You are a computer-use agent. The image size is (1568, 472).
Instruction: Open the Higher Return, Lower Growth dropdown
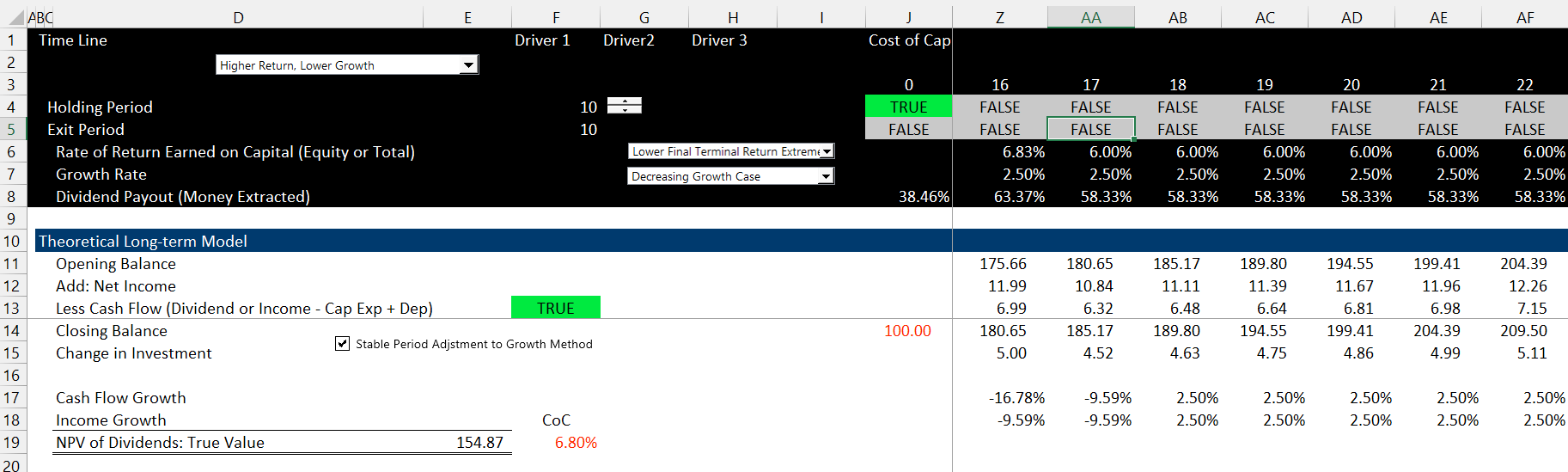pos(468,65)
